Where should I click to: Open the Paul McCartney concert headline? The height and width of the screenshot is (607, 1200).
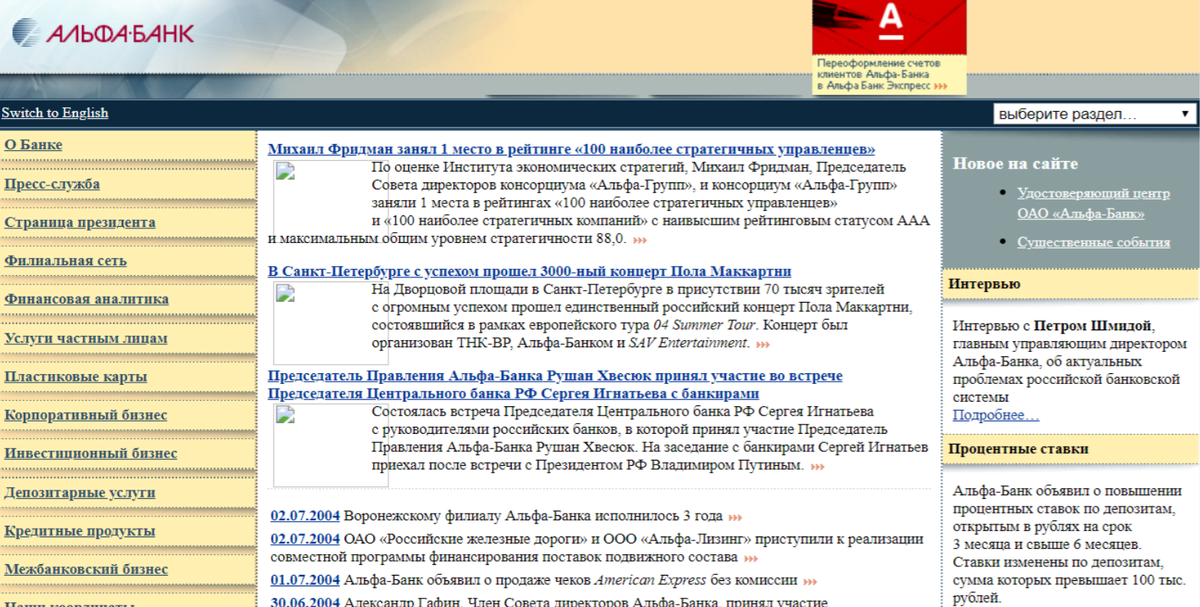[x=530, y=271]
